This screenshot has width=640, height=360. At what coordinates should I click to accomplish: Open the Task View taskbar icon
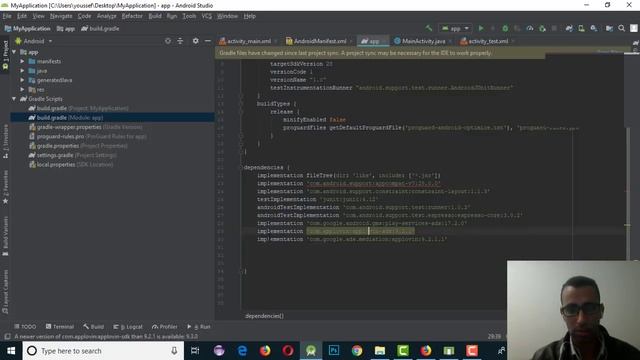click(x=195, y=351)
